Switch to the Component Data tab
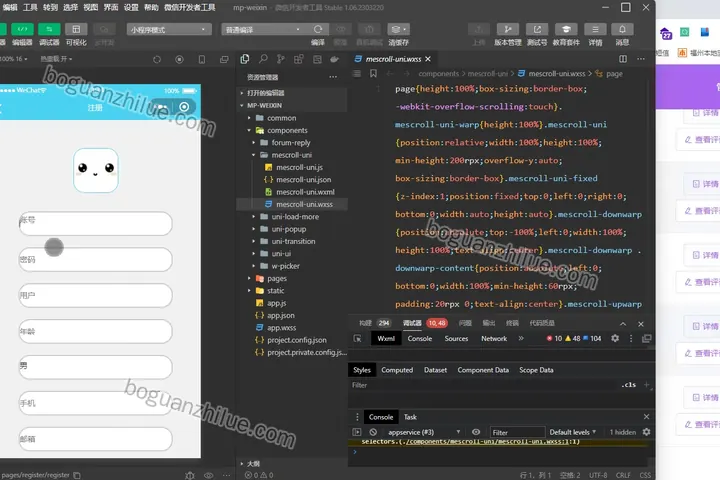This screenshot has width=720, height=480. point(483,370)
